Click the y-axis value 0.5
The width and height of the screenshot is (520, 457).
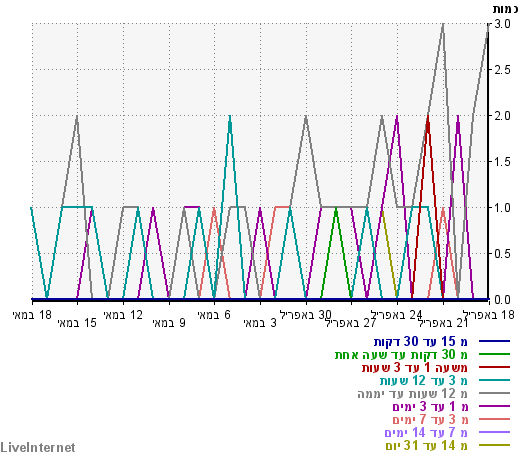502,254
